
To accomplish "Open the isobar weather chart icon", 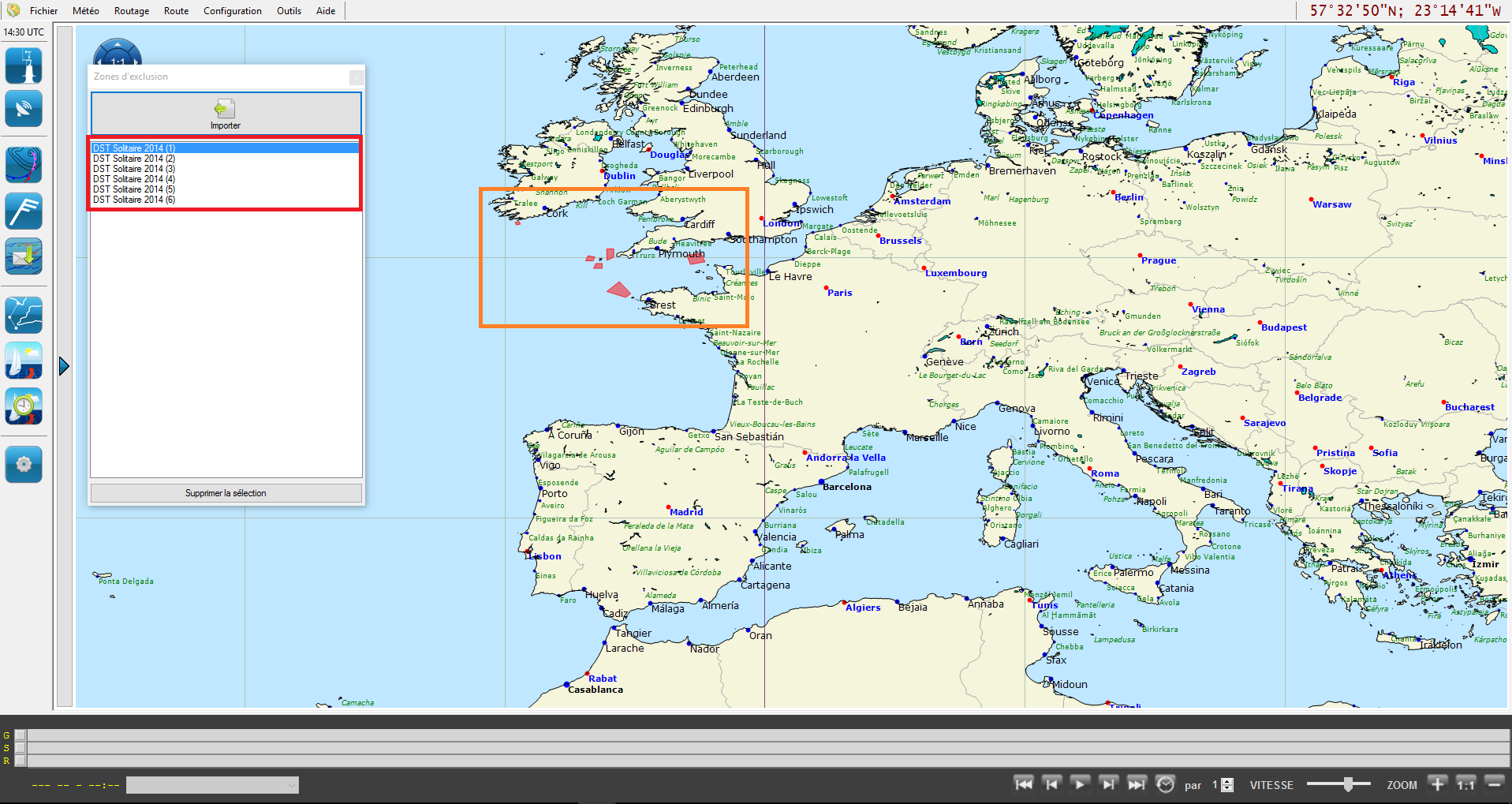I will [24, 165].
